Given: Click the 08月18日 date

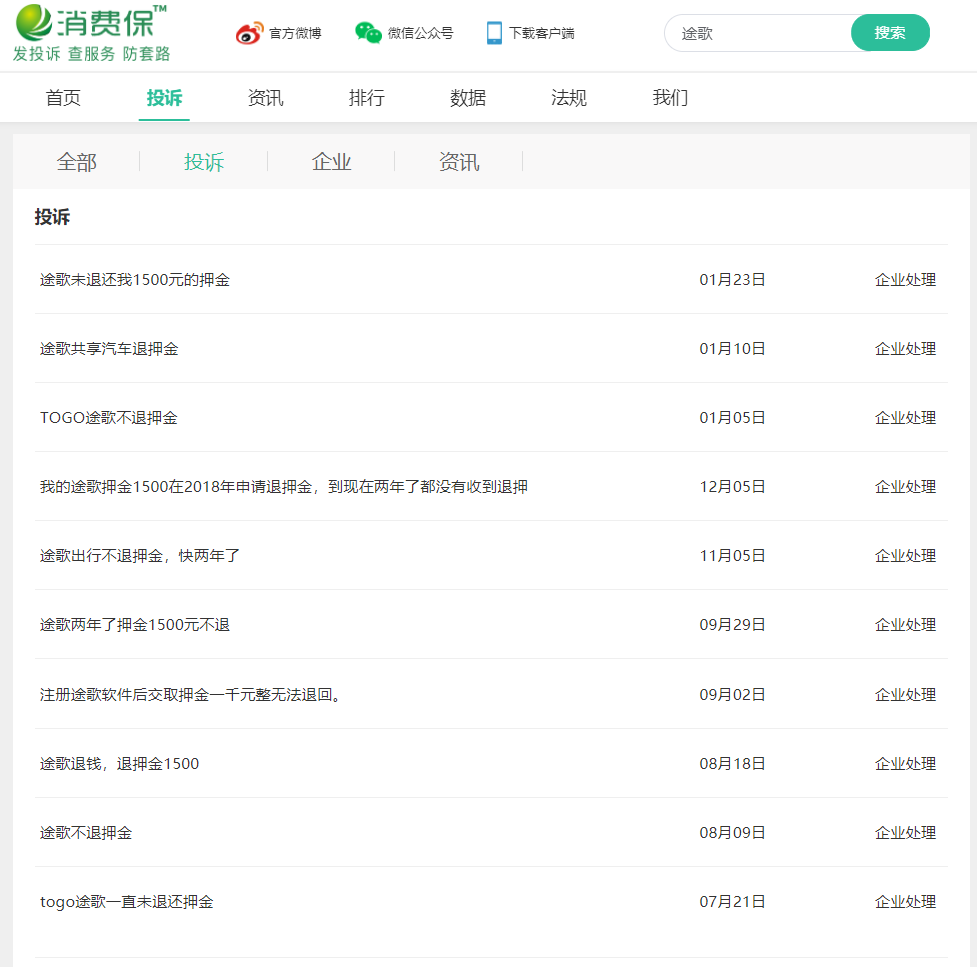Looking at the screenshot, I should 732,764.
